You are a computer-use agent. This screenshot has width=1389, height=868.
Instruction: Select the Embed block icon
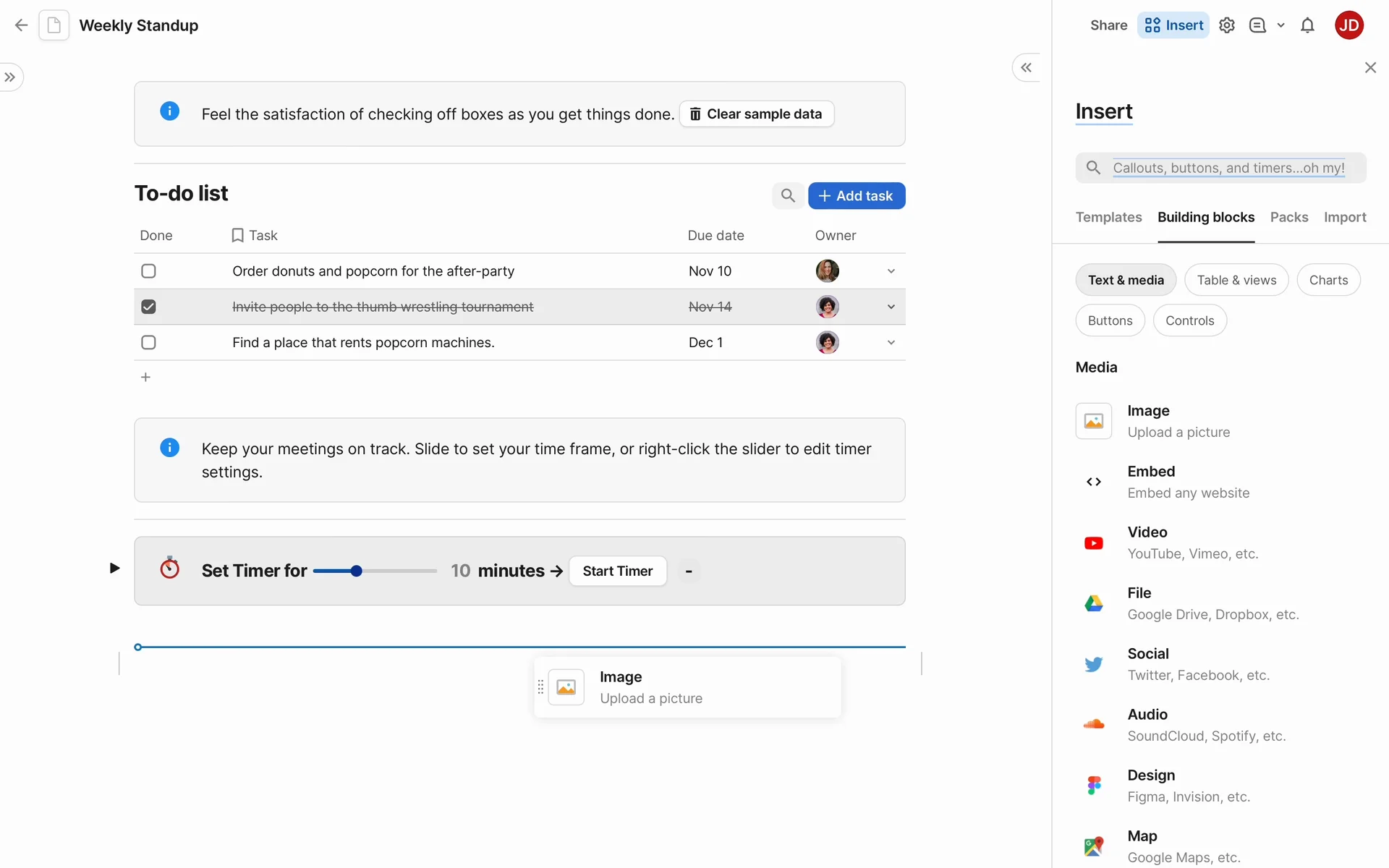click(x=1094, y=482)
